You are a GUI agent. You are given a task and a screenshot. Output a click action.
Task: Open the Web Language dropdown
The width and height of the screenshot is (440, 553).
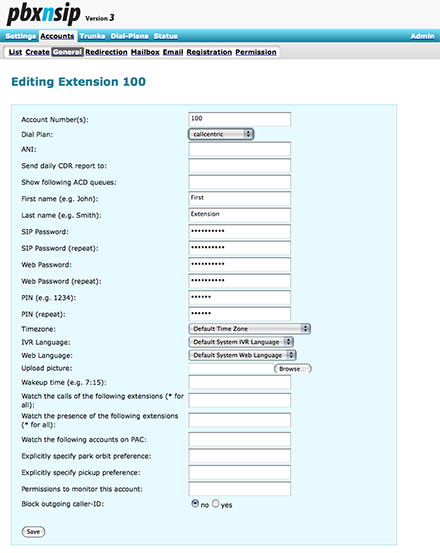(x=242, y=355)
